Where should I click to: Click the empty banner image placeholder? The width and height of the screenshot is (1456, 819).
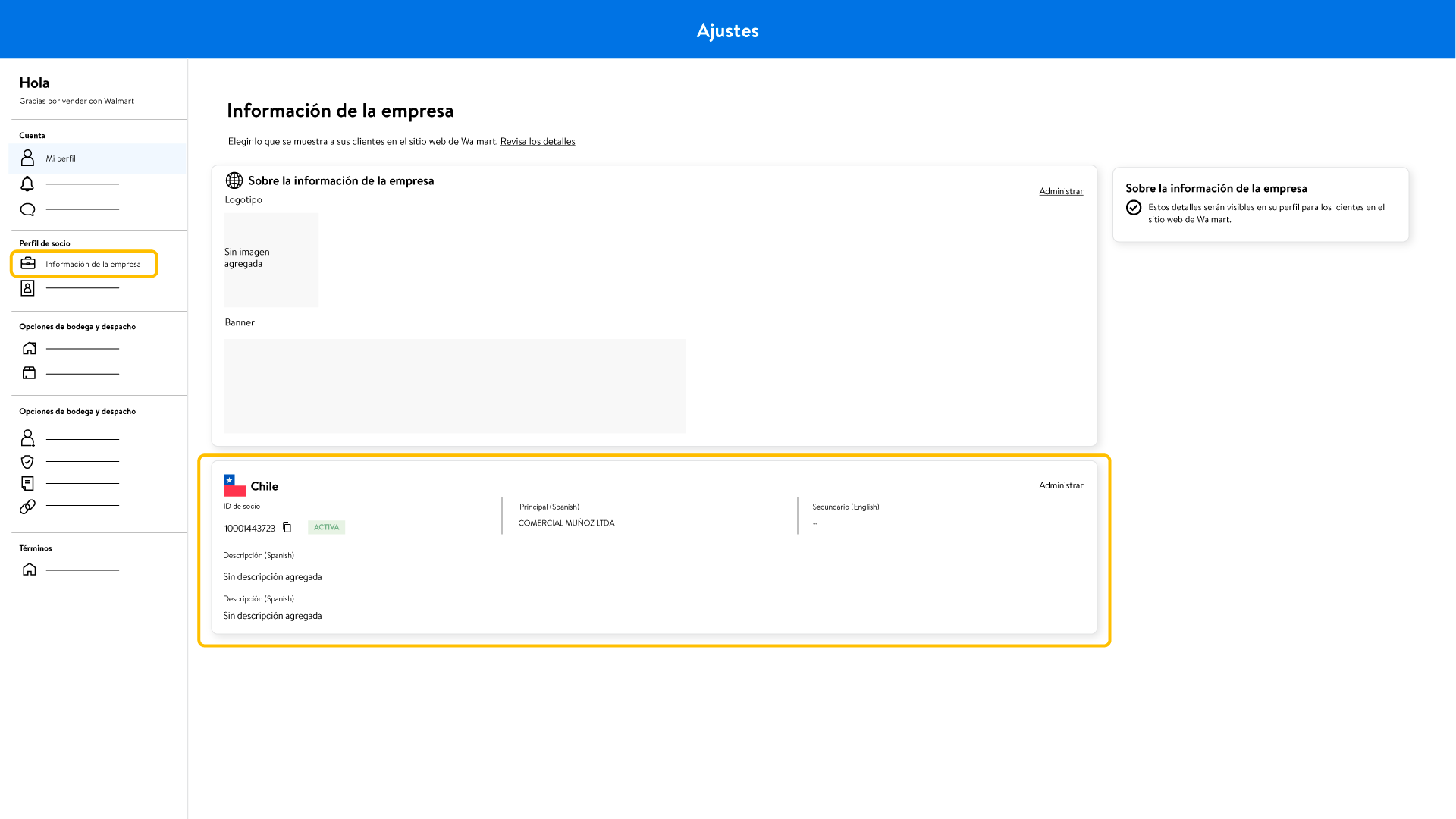pos(455,385)
